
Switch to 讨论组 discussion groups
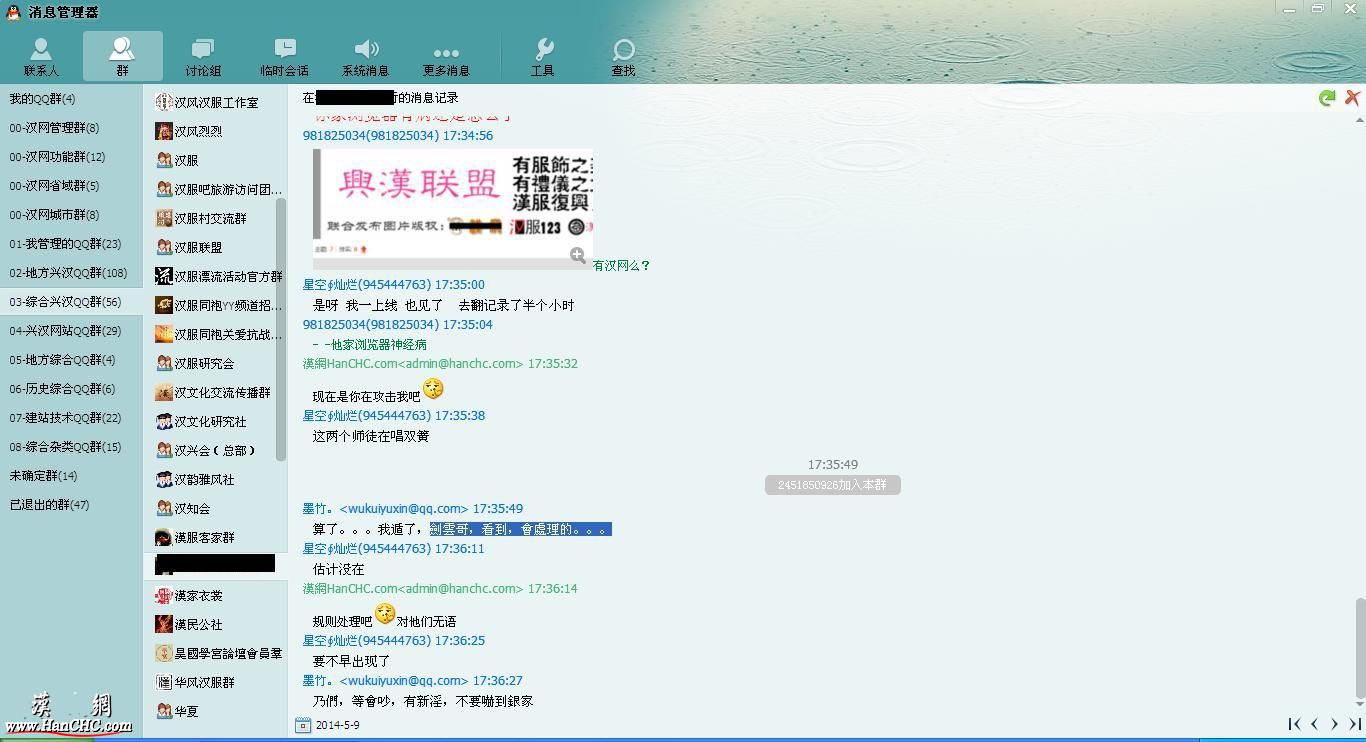[203, 57]
